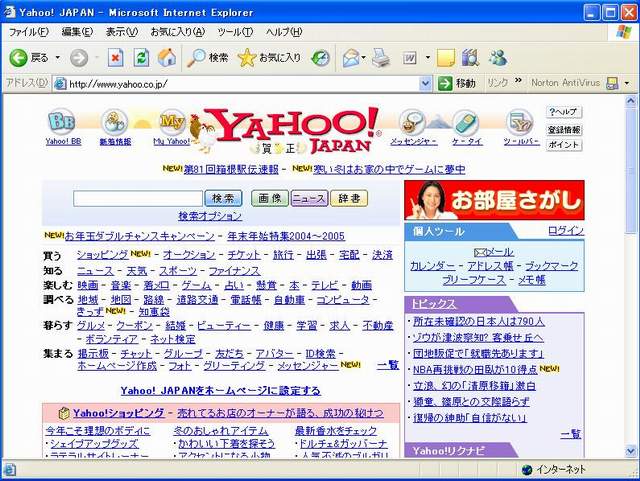Click the メッセンジャー icon

click(412, 122)
